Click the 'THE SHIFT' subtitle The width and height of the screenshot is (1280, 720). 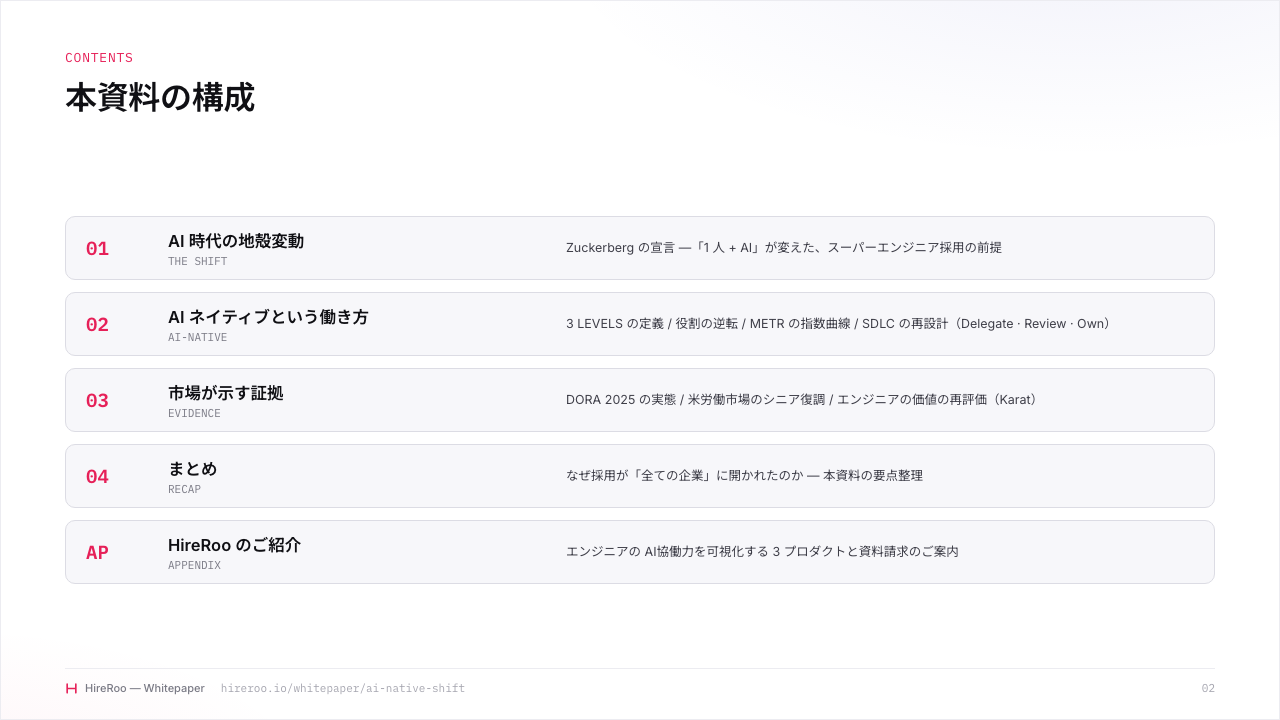tap(198, 262)
